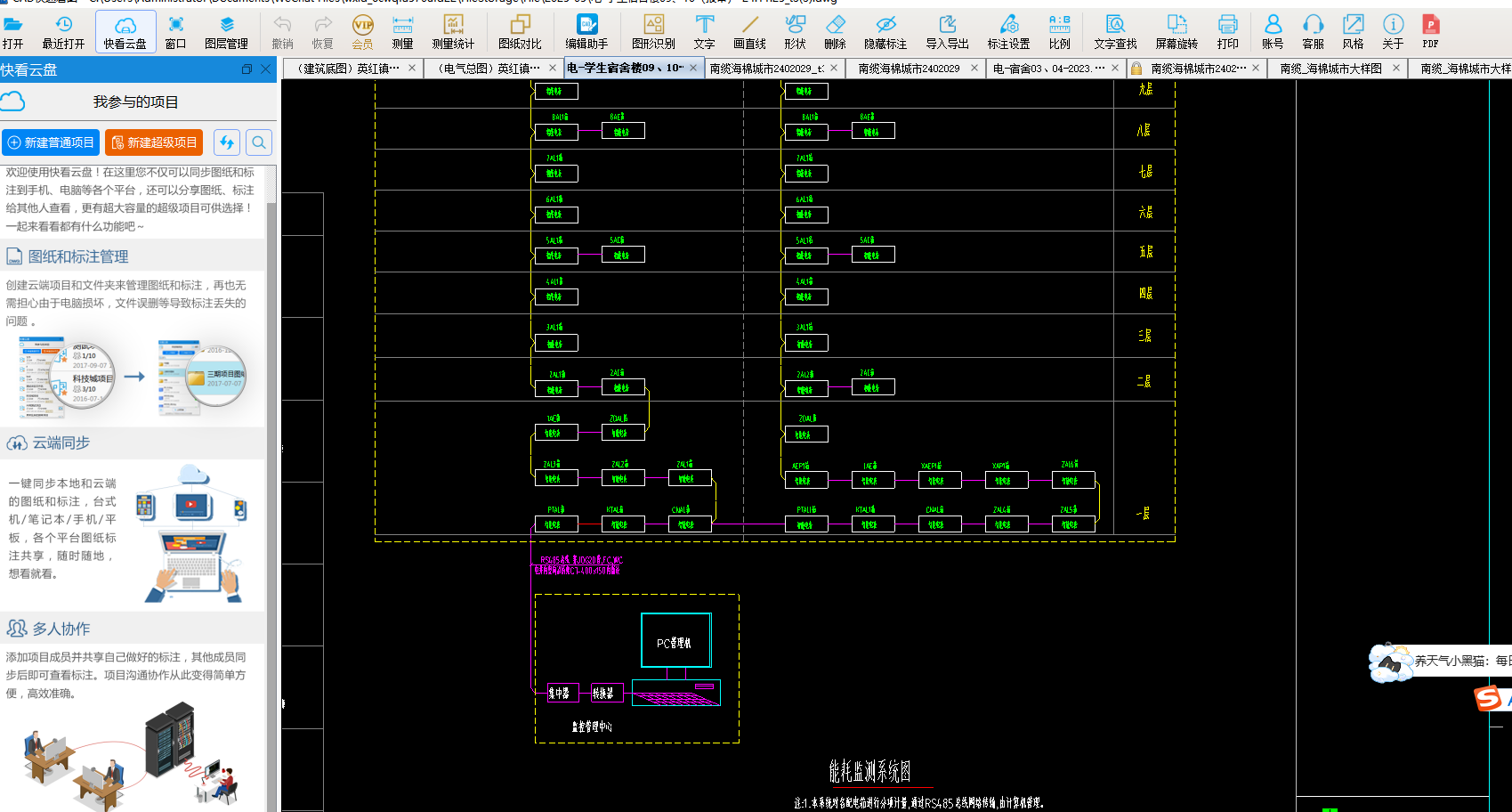Viewport: 1512px width, 812px height.
Task: Open the 最近打开 recent files tool
Action: [x=63, y=32]
